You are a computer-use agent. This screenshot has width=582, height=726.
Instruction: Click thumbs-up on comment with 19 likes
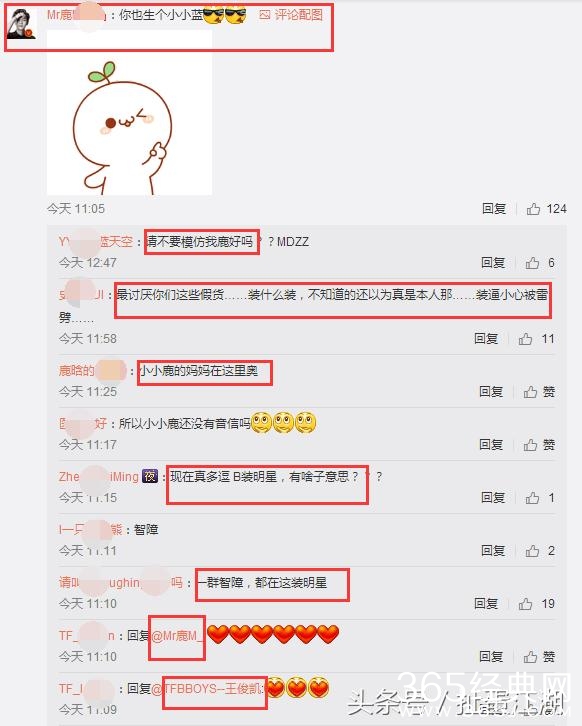click(x=525, y=603)
